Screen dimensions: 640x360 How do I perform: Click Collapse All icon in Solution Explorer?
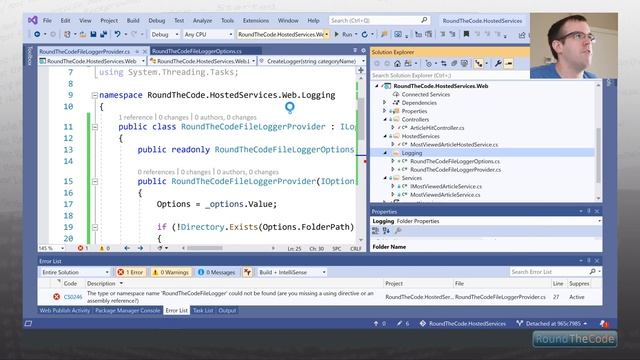pos(454,64)
